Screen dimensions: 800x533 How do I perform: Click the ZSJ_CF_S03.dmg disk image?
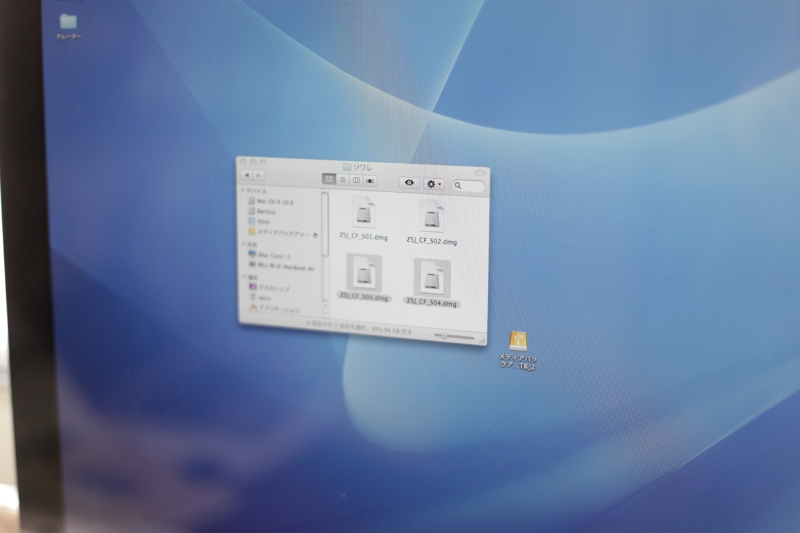point(363,272)
